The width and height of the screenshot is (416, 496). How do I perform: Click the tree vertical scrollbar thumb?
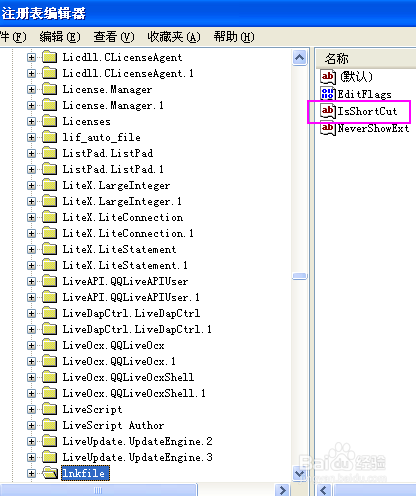pyautogui.click(x=299, y=276)
